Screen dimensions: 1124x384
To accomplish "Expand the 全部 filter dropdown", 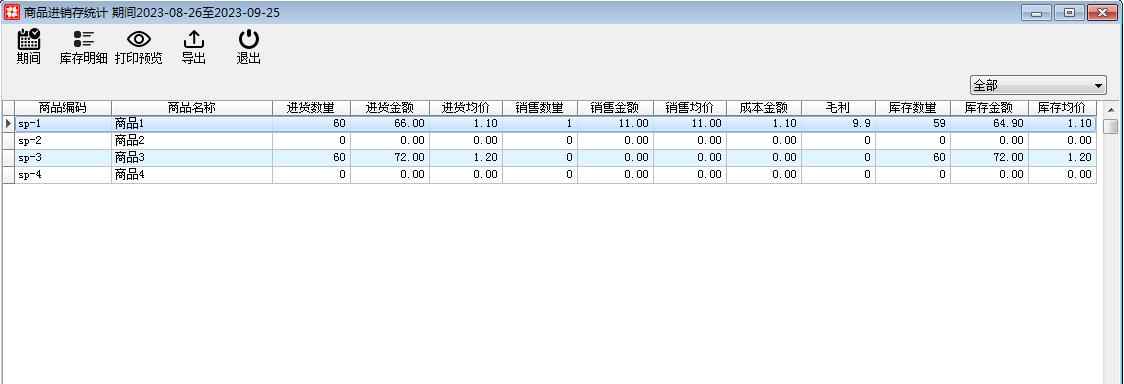I will tap(1038, 85).
